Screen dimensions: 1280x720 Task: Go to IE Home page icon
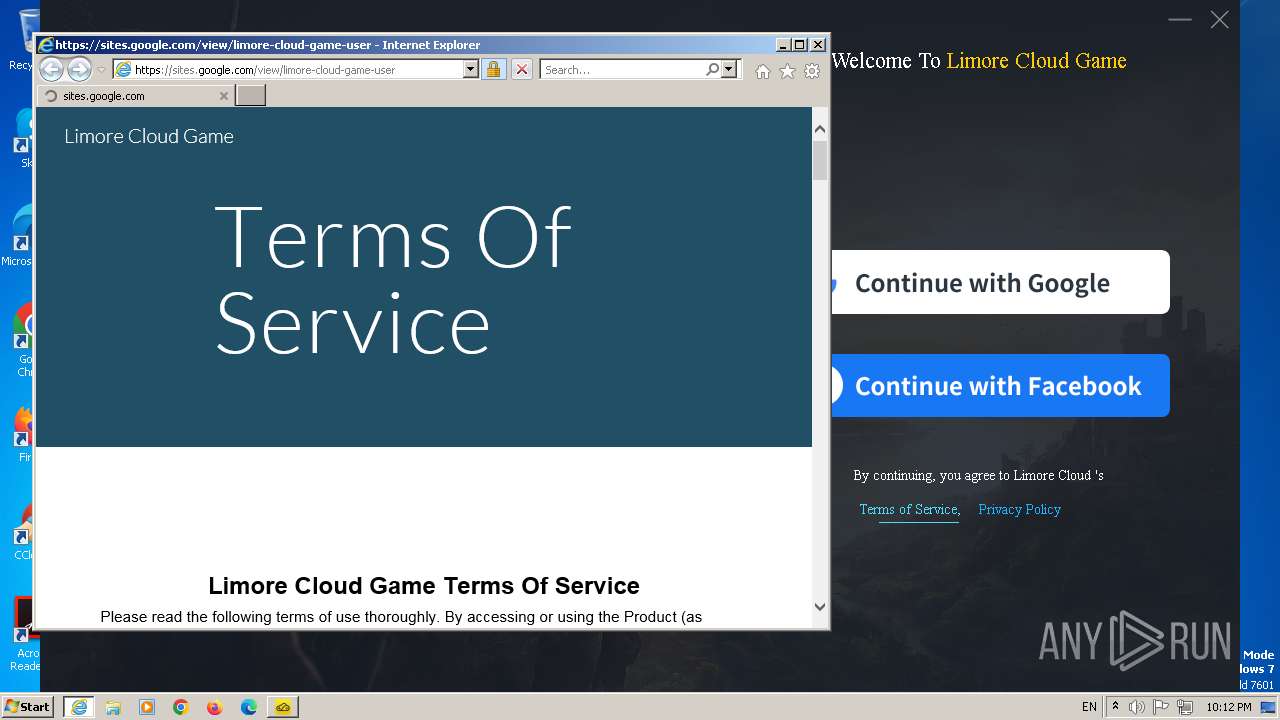tap(763, 71)
